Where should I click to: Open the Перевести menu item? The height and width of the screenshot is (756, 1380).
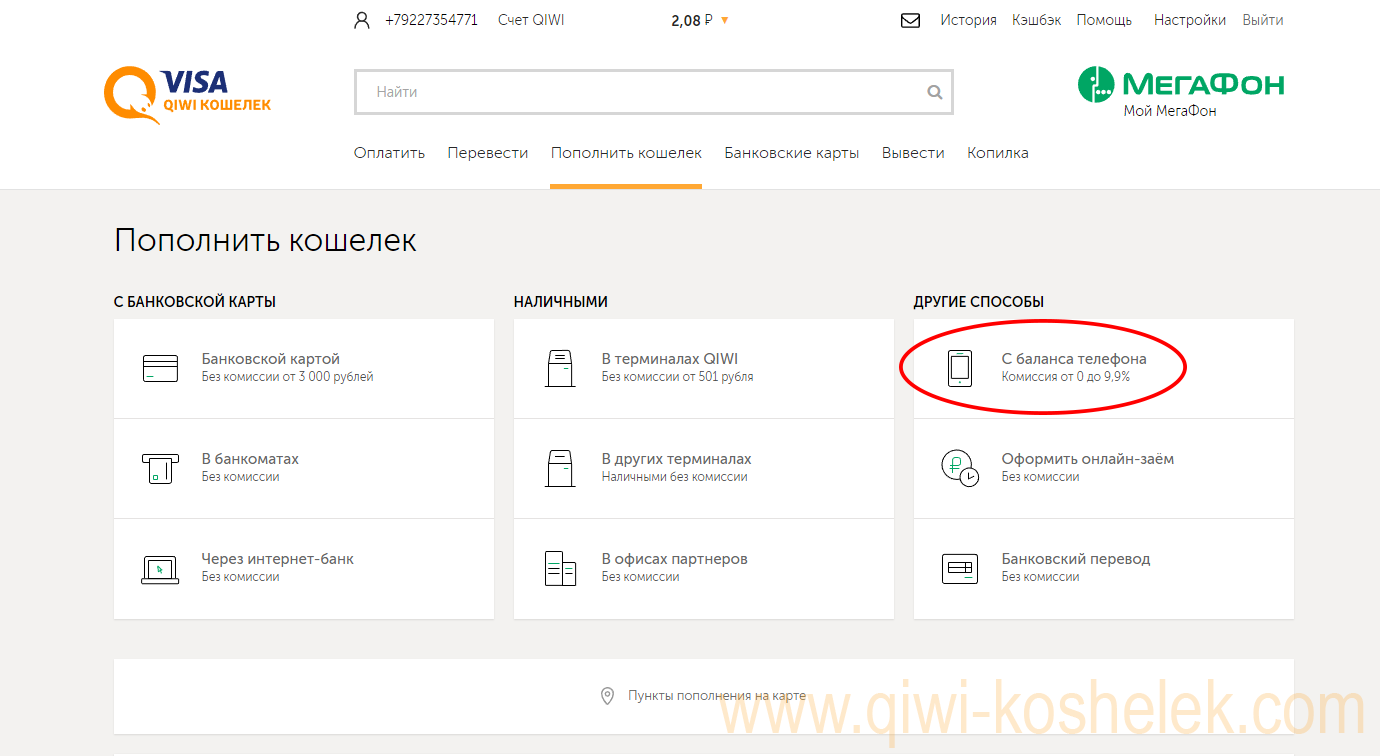488,153
